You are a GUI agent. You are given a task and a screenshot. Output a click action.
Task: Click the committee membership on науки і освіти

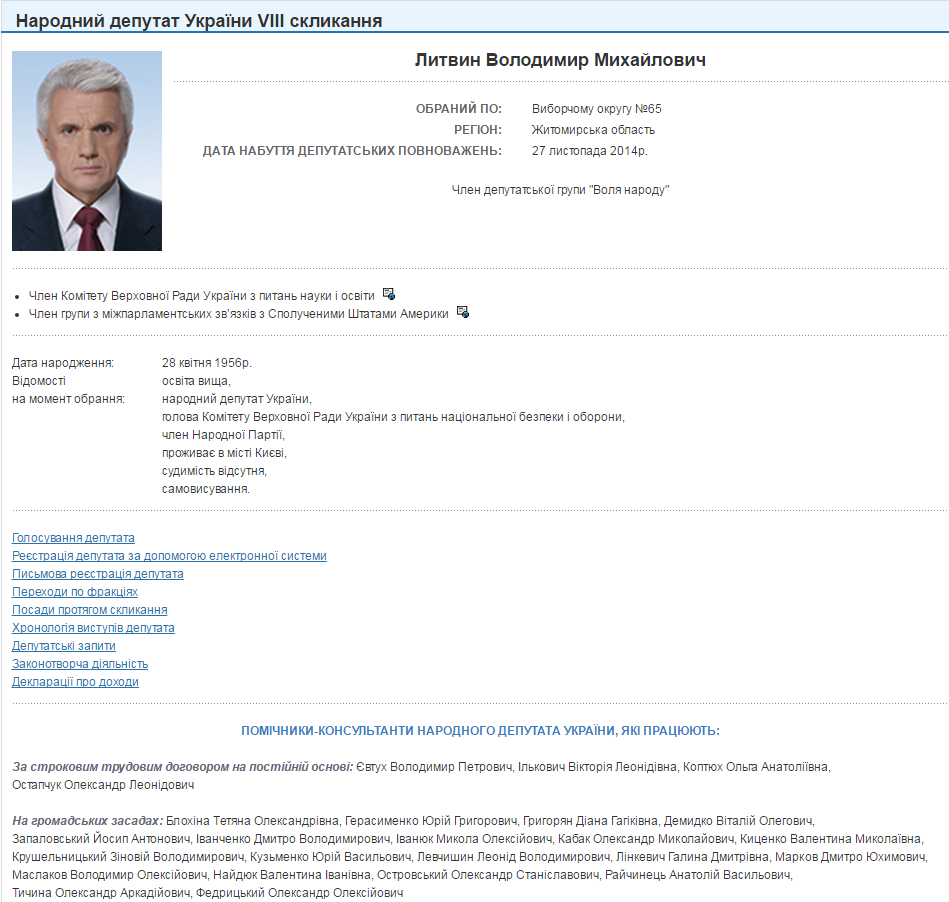coord(202,296)
